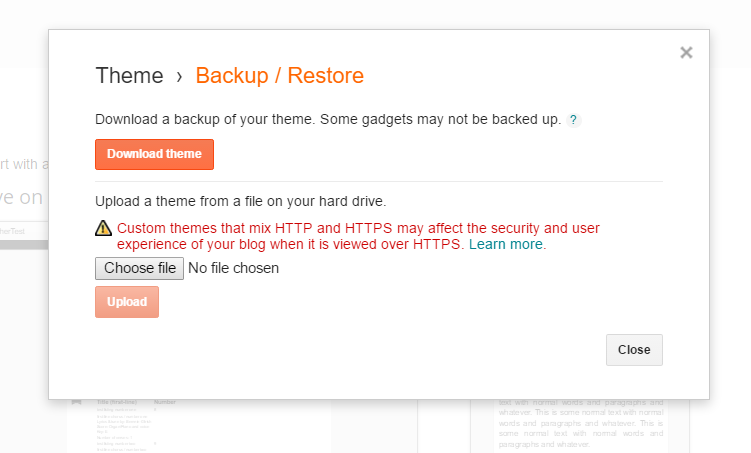
Task: Click the faded Number column header
Action: pos(165,402)
